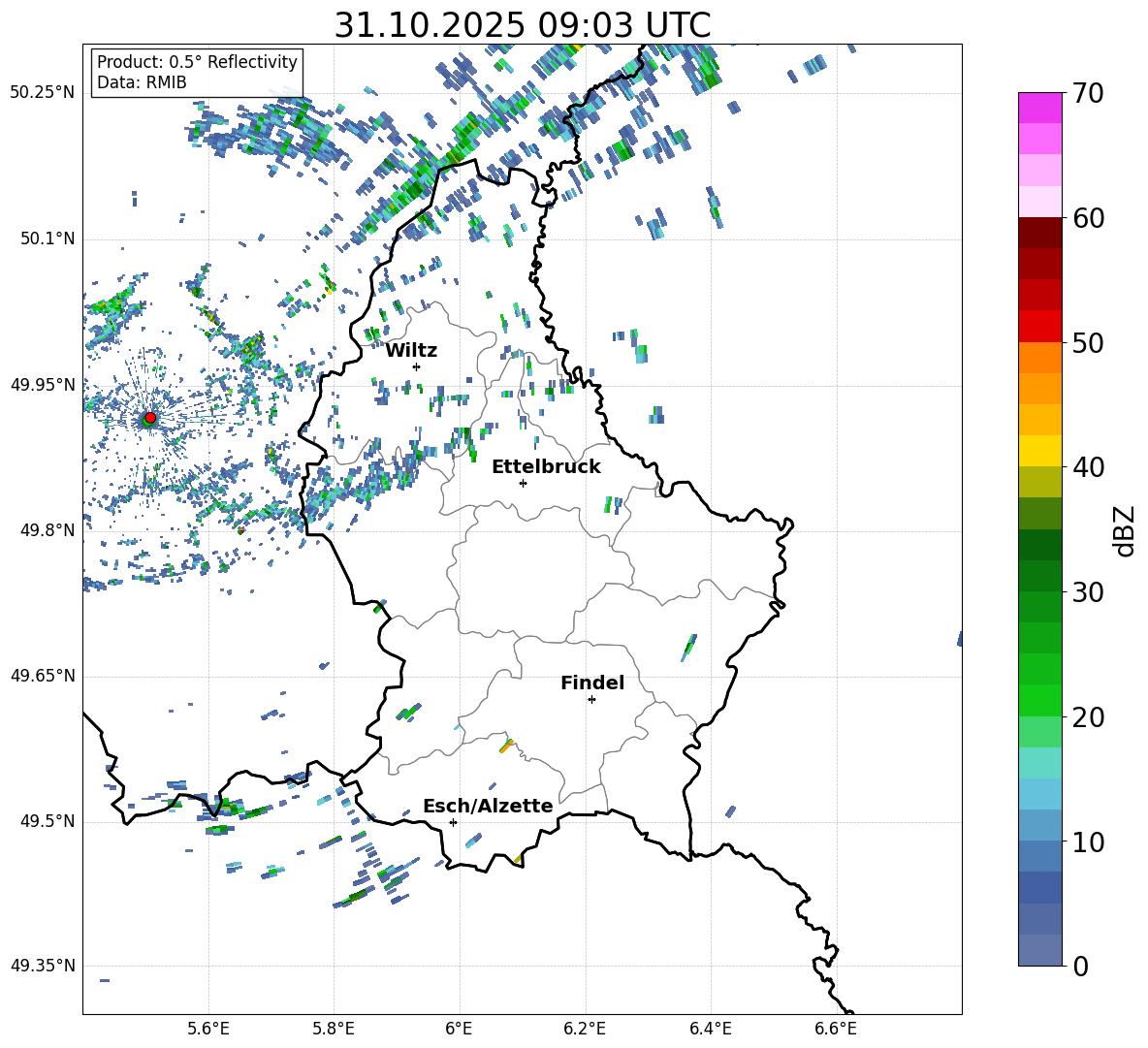Click the 30 tick label on colorbar
The height and width of the screenshot is (1048, 1148).
pos(1088,592)
